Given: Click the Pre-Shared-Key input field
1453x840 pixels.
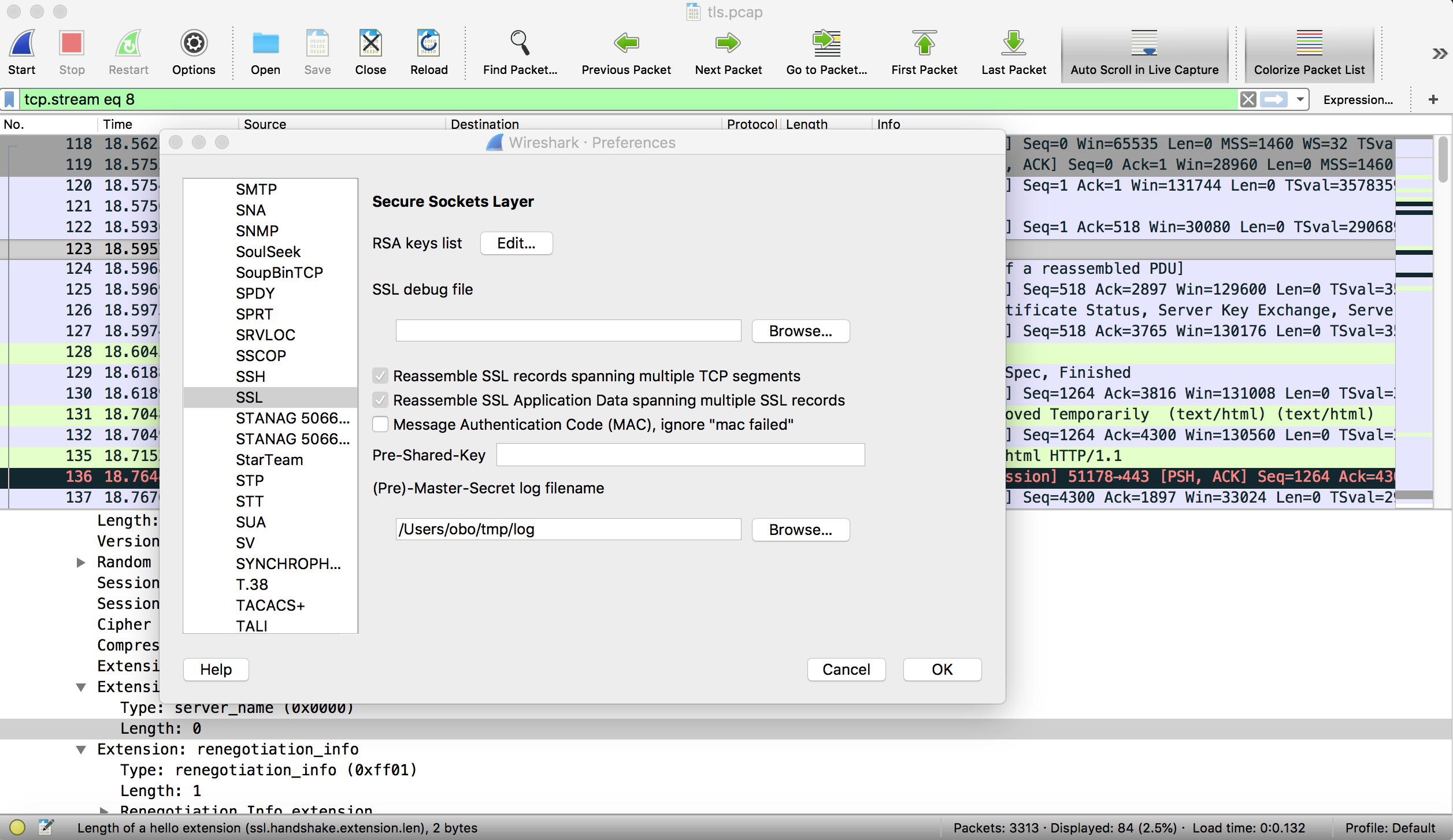Looking at the screenshot, I should click(x=680, y=455).
